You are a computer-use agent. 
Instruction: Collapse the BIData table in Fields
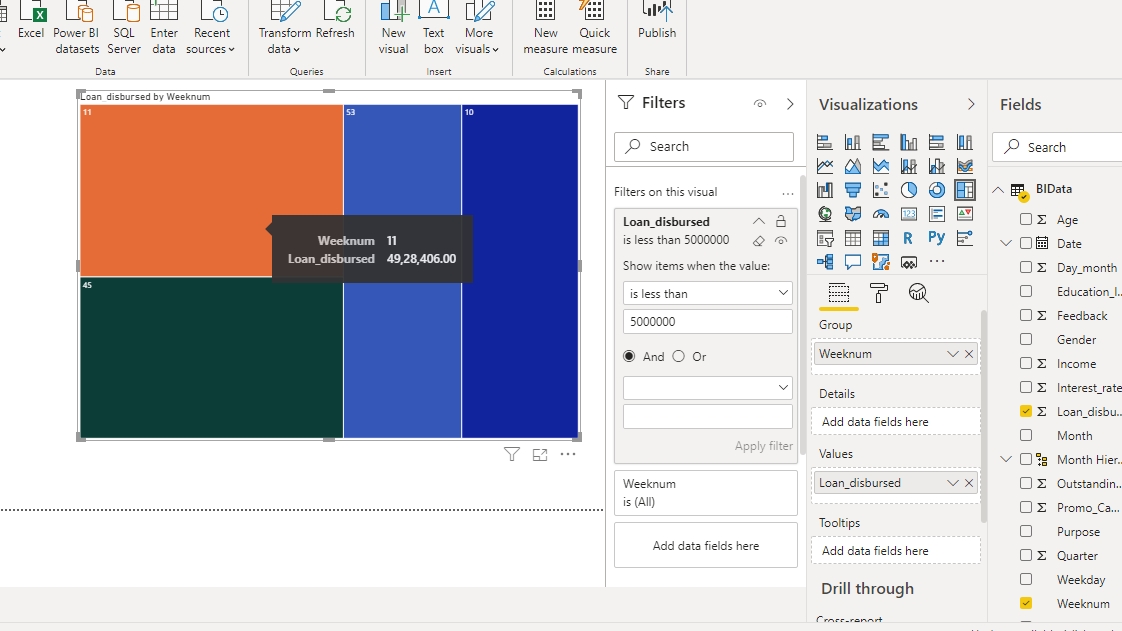point(998,190)
